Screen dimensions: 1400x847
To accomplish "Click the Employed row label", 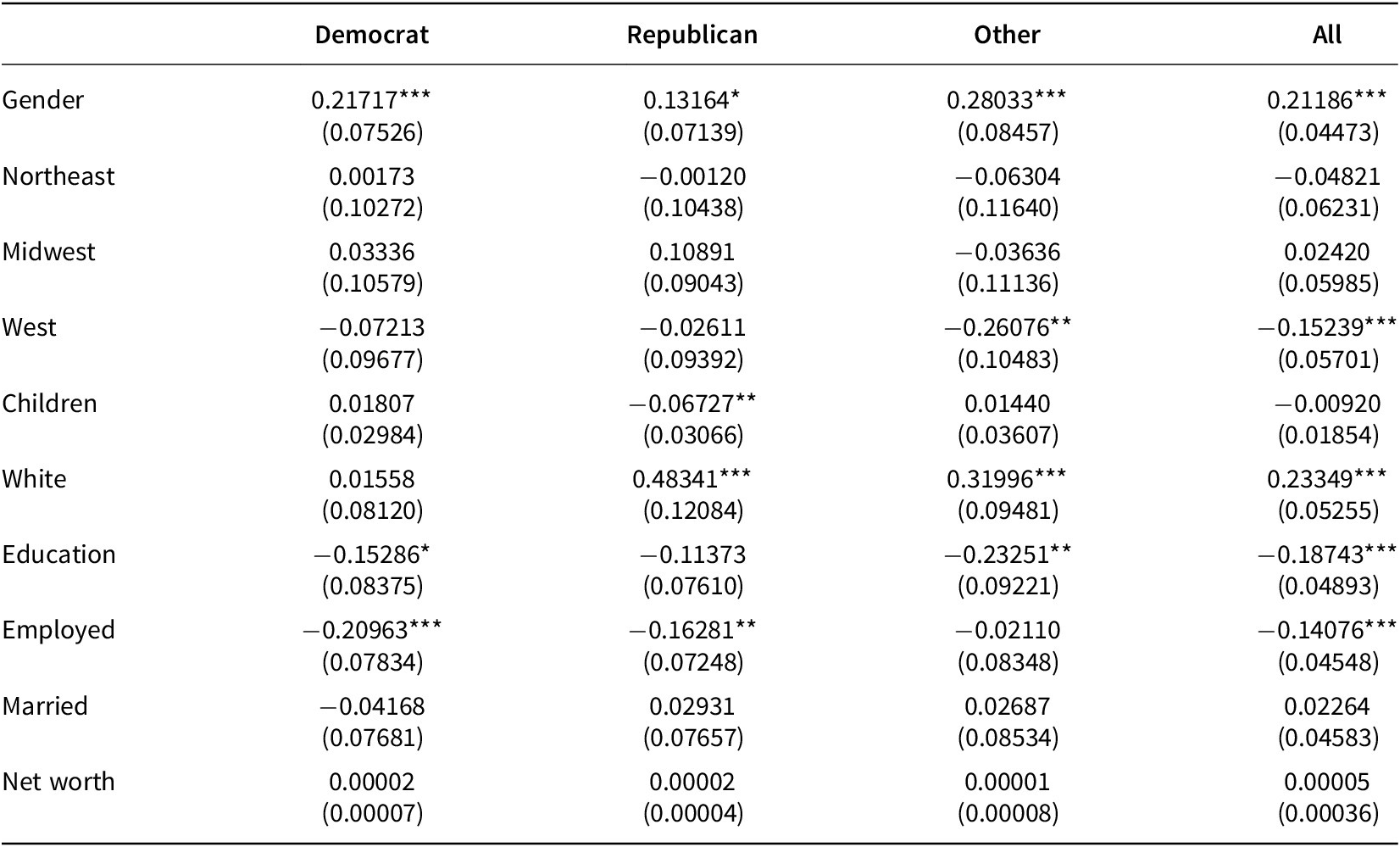I will (58, 630).
